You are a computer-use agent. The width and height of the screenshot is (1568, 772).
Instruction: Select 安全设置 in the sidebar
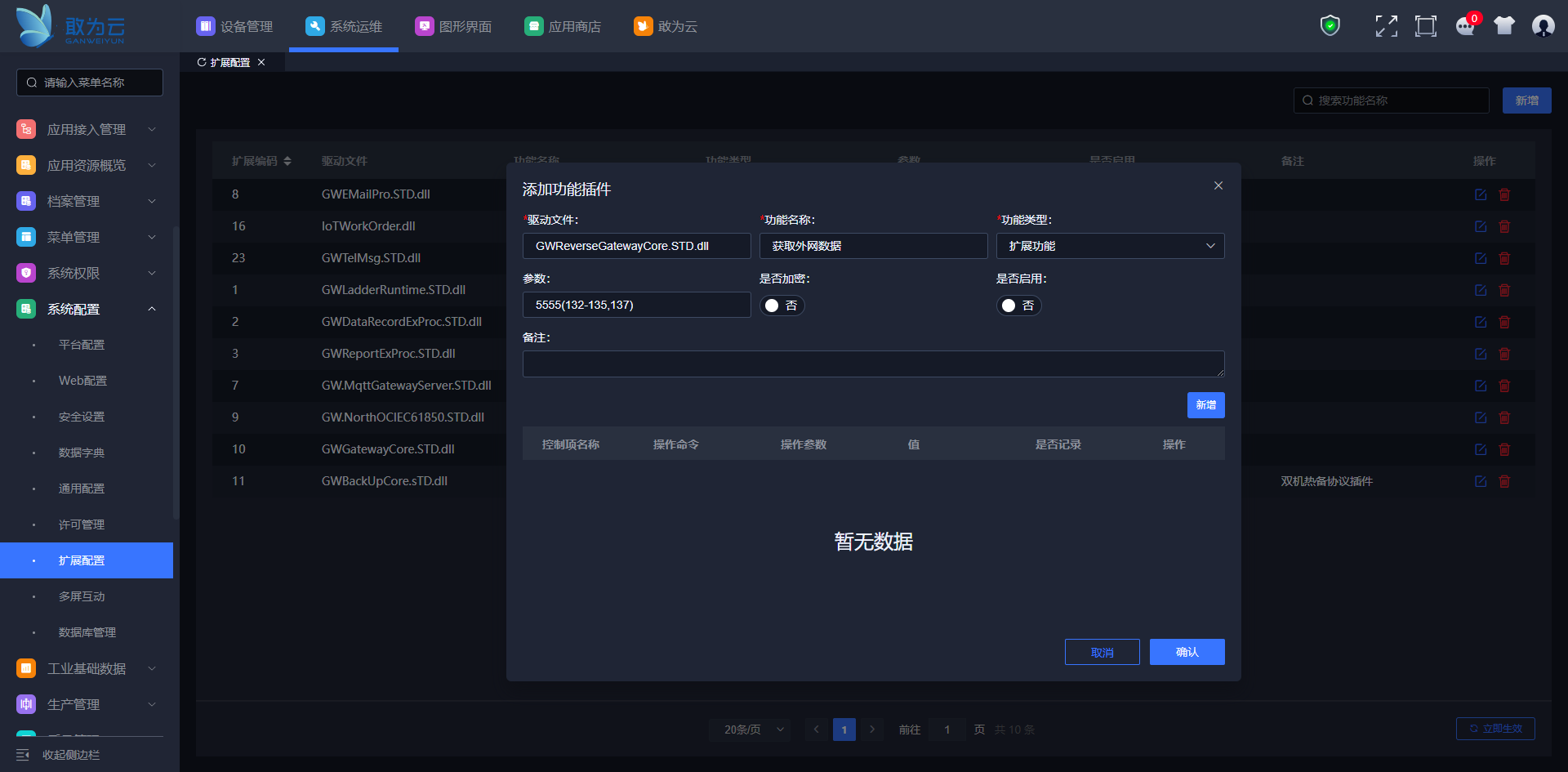pyautogui.click(x=82, y=417)
